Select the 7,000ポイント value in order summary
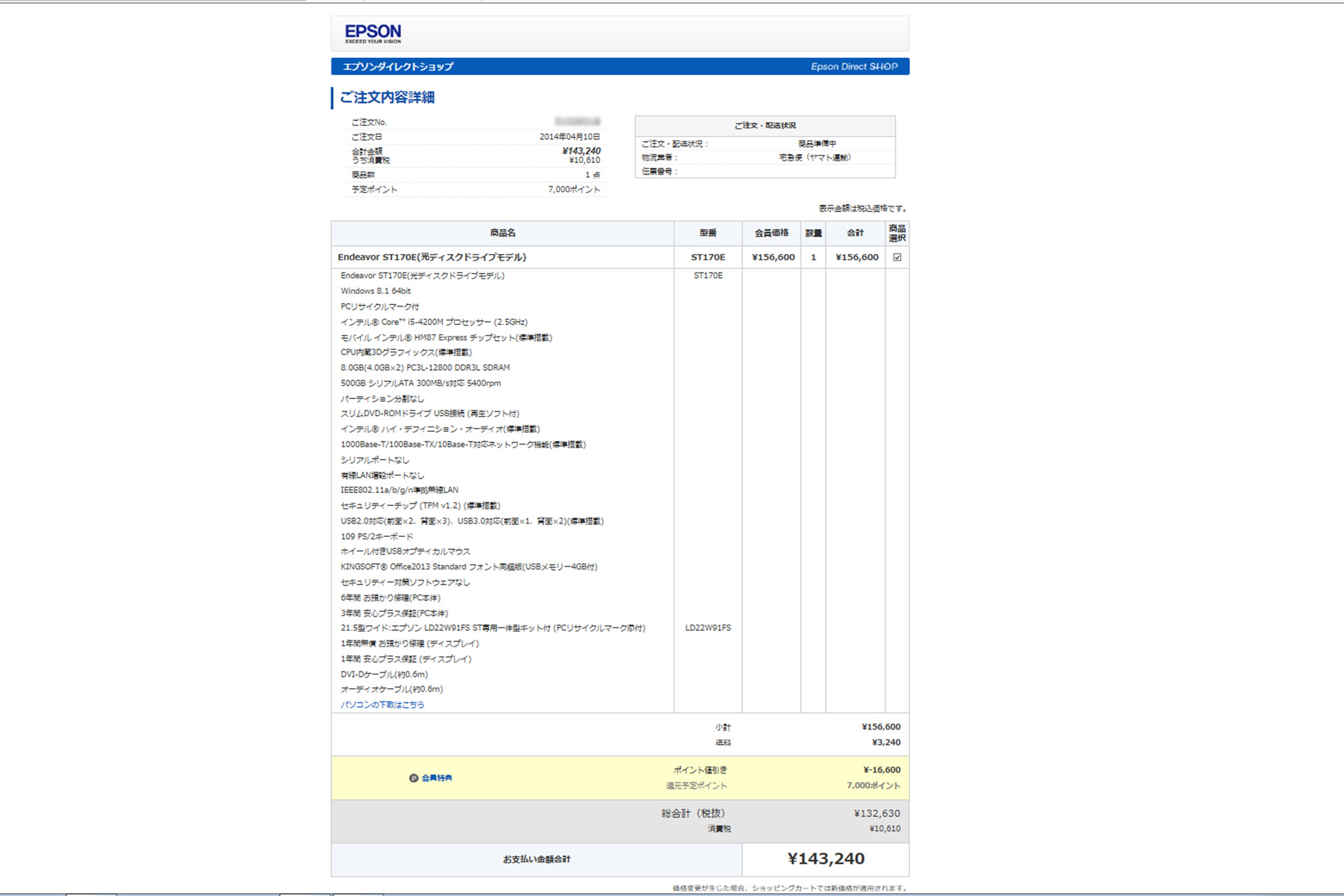 pos(574,189)
